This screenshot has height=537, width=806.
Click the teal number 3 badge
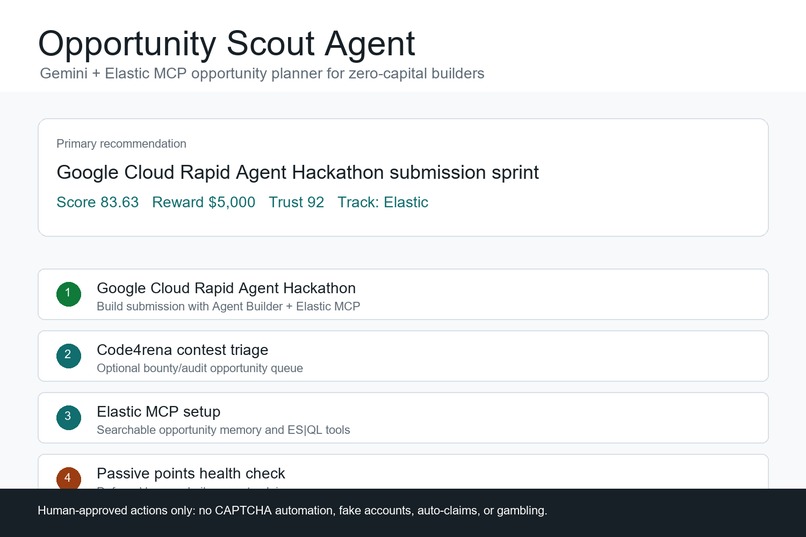point(68,417)
